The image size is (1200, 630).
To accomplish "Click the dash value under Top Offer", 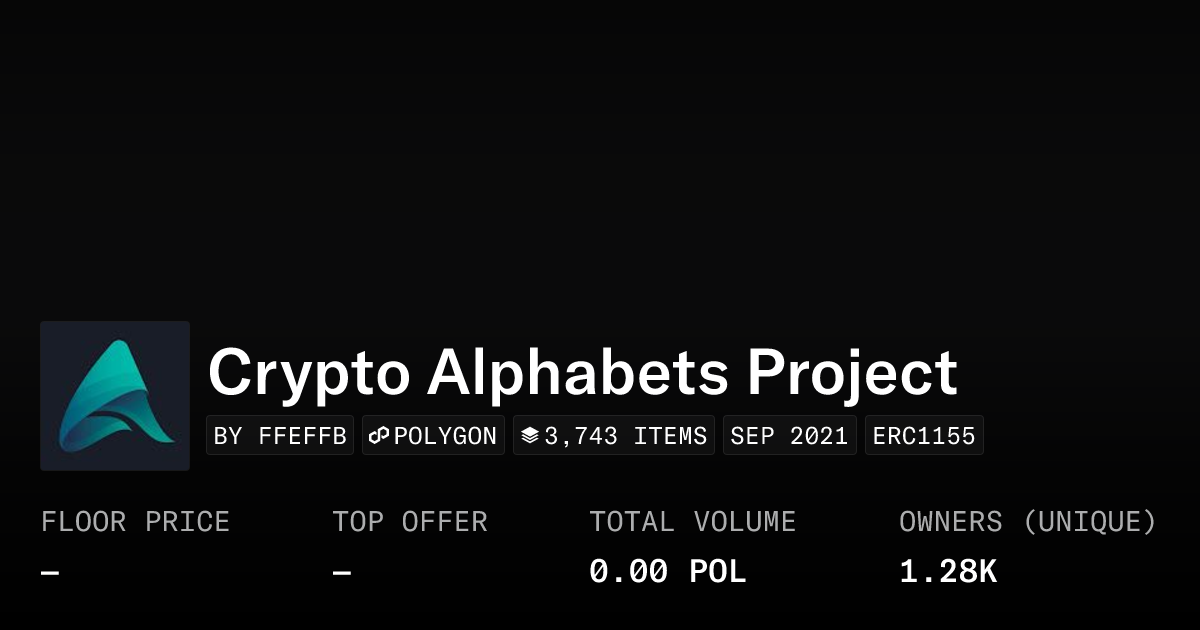I will (342, 573).
